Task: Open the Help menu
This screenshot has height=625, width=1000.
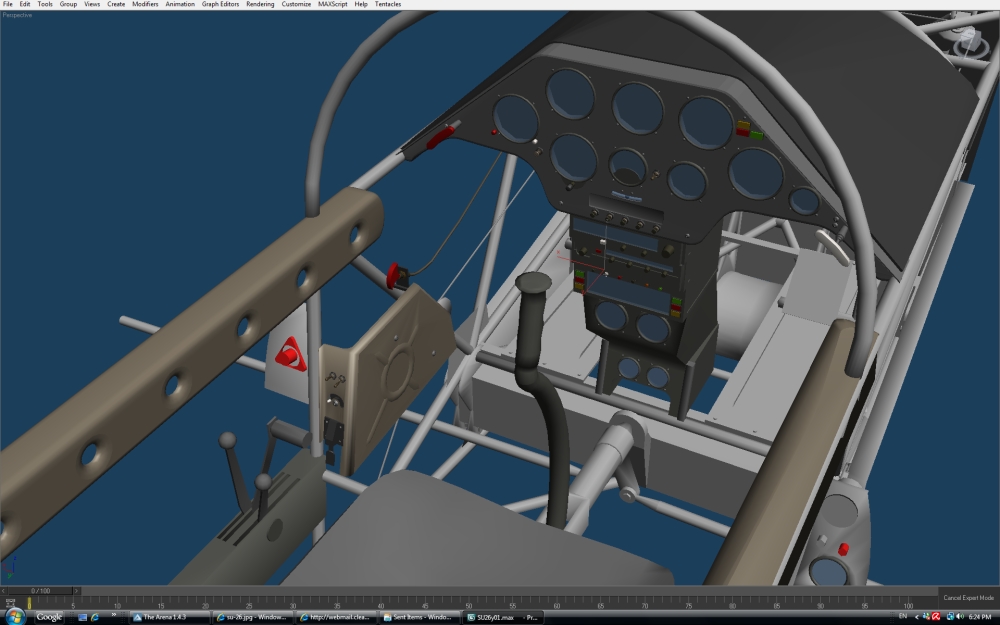Action: (361, 4)
